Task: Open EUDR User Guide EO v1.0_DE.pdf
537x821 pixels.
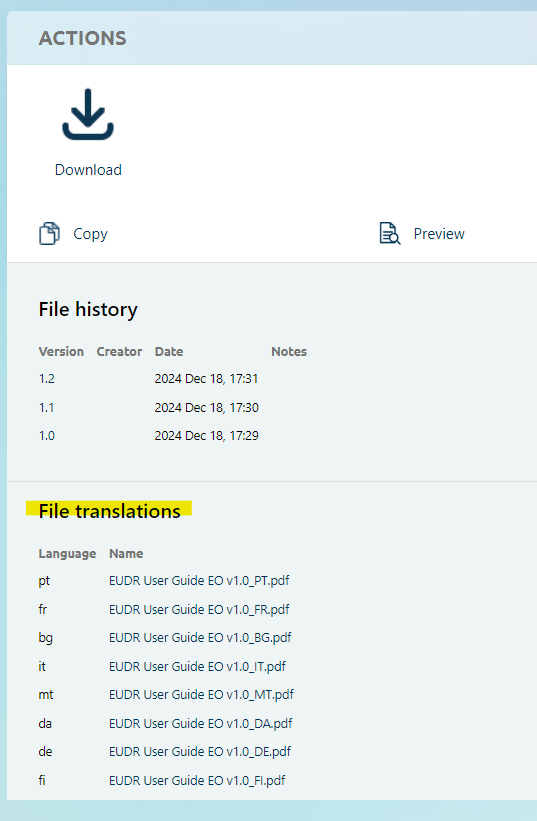Action: coord(200,752)
